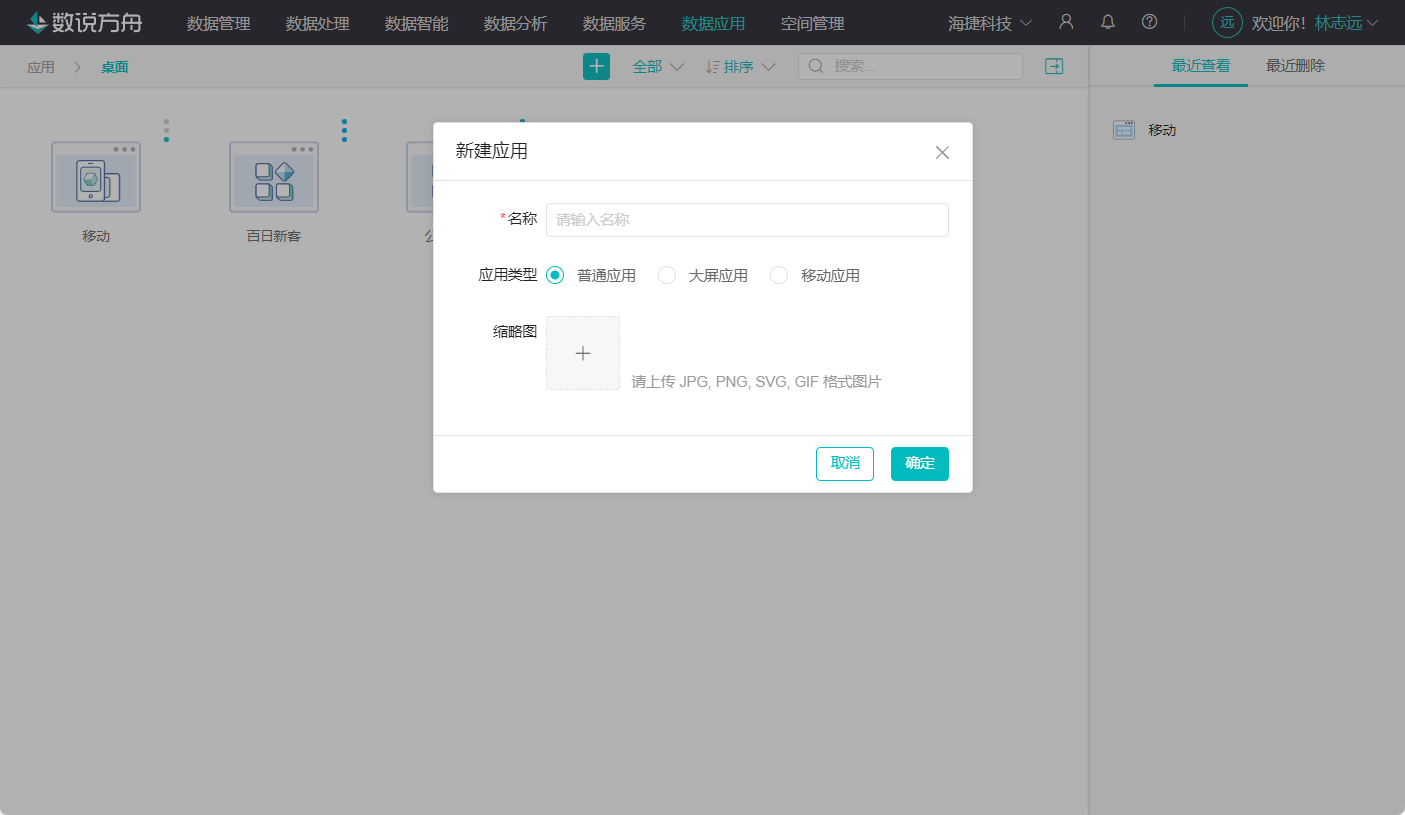Open the user profile icon
The height and width of the screenshot is (815, 1405).
point(1066,22)
